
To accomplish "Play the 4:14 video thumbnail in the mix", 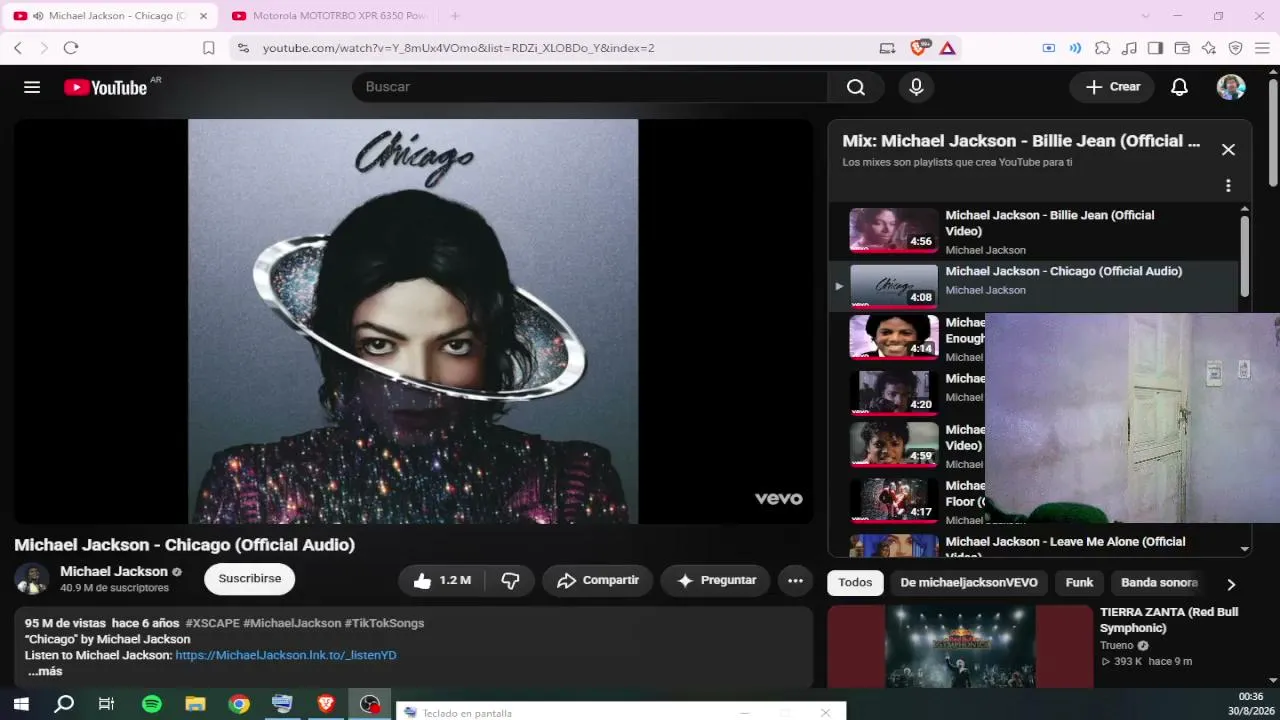I will [894, 337].
